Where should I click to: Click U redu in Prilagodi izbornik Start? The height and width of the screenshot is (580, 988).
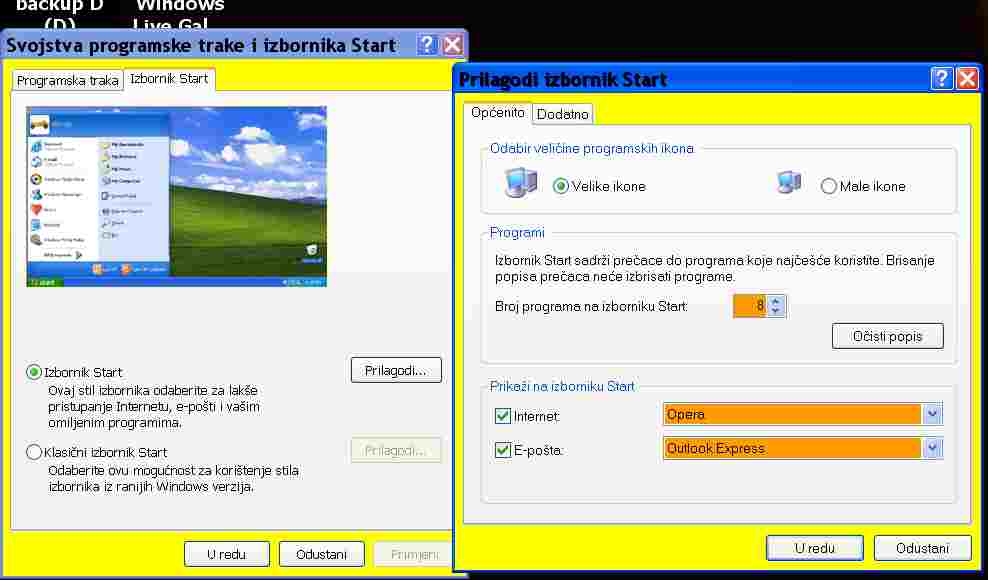(815, 548)
